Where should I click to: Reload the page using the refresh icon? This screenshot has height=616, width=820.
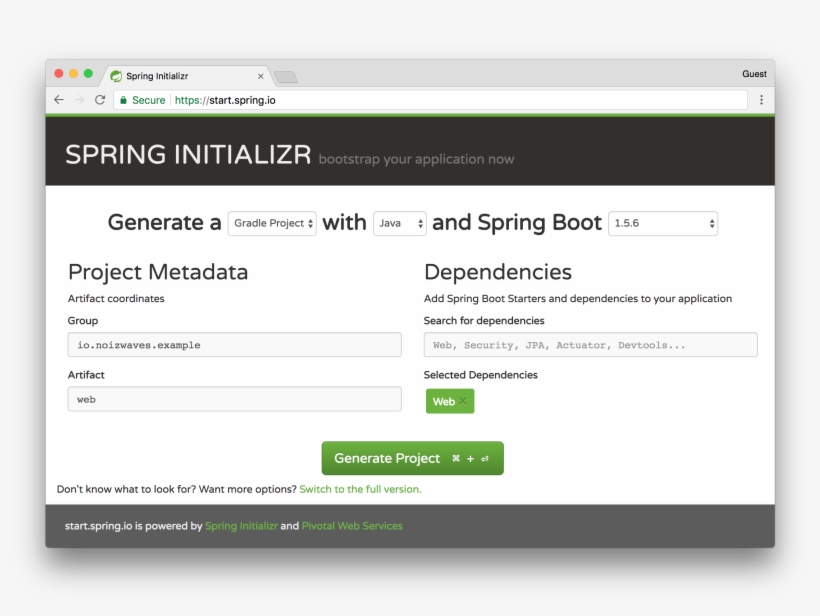[99, 100]
